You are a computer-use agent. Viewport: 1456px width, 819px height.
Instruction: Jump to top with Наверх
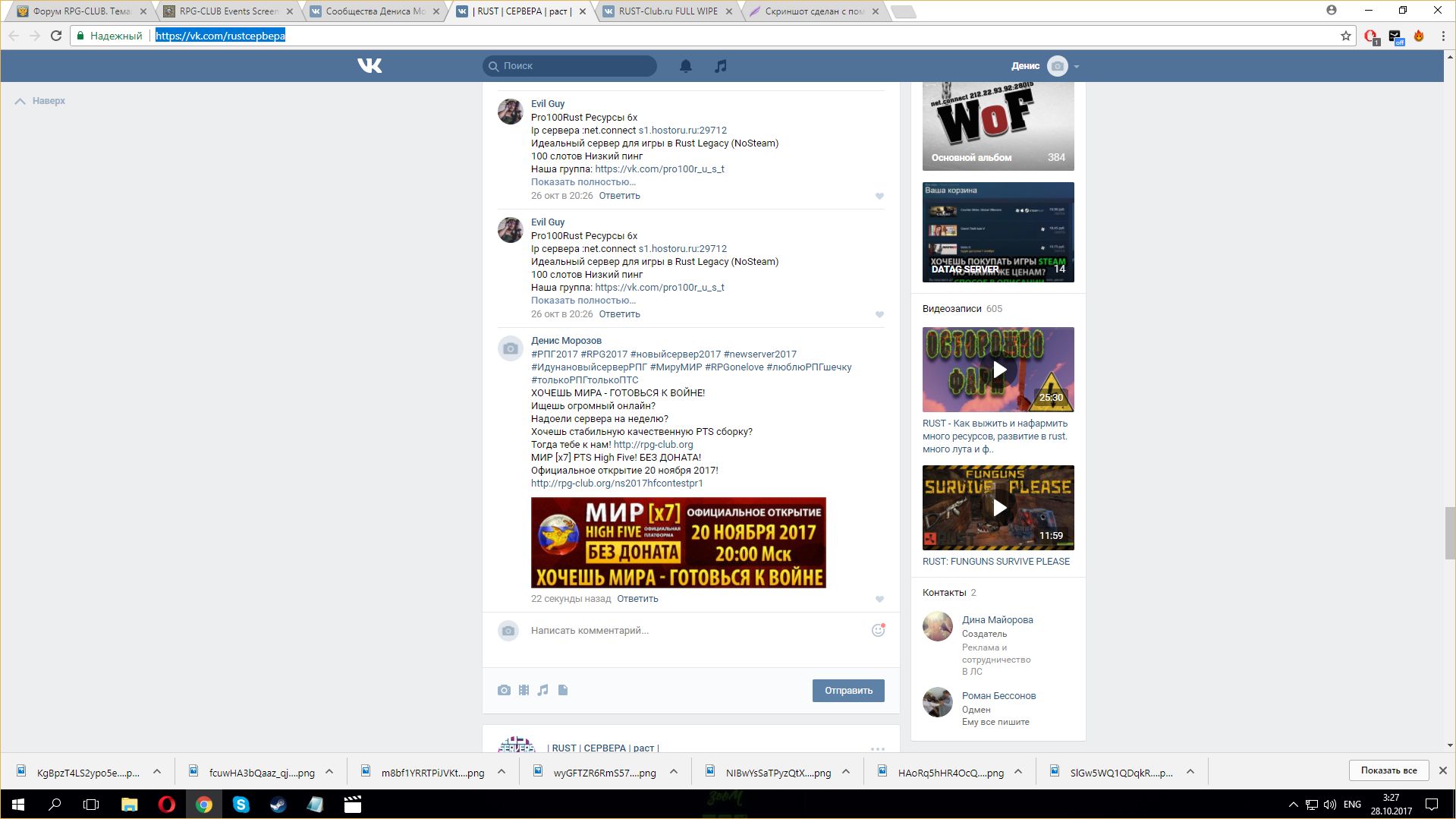(40, 101)
